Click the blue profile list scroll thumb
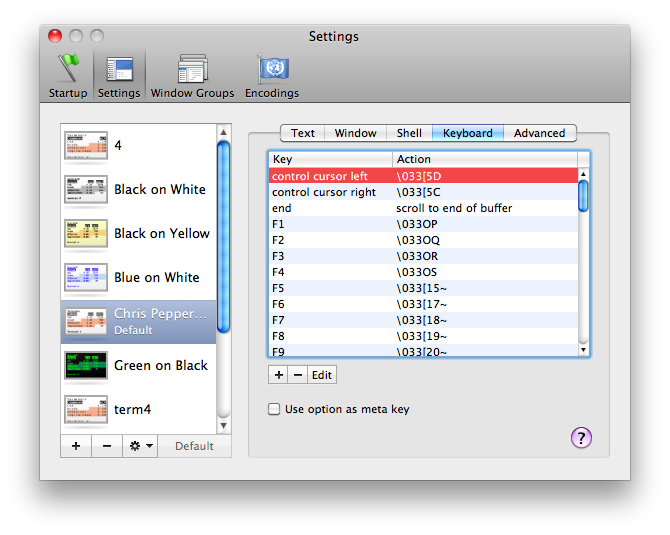670x535 pixels. coord(223,237)
